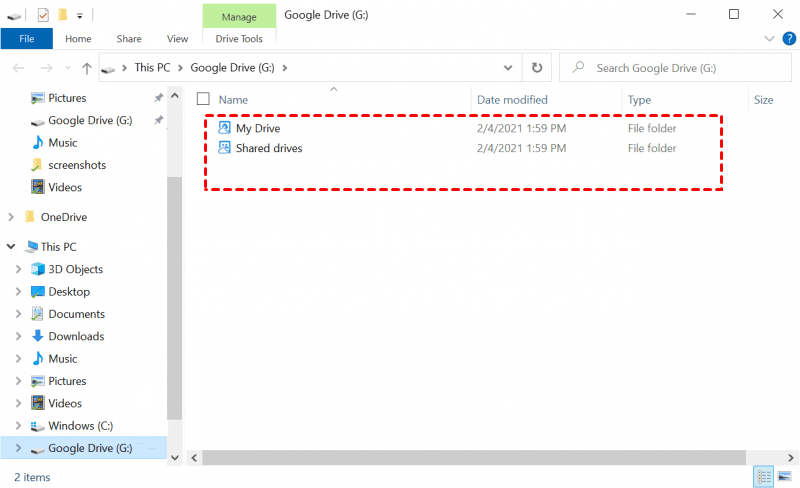Screen dimensions: 800x488
Task: Click the Manage contextual tab
Action: 239,17
